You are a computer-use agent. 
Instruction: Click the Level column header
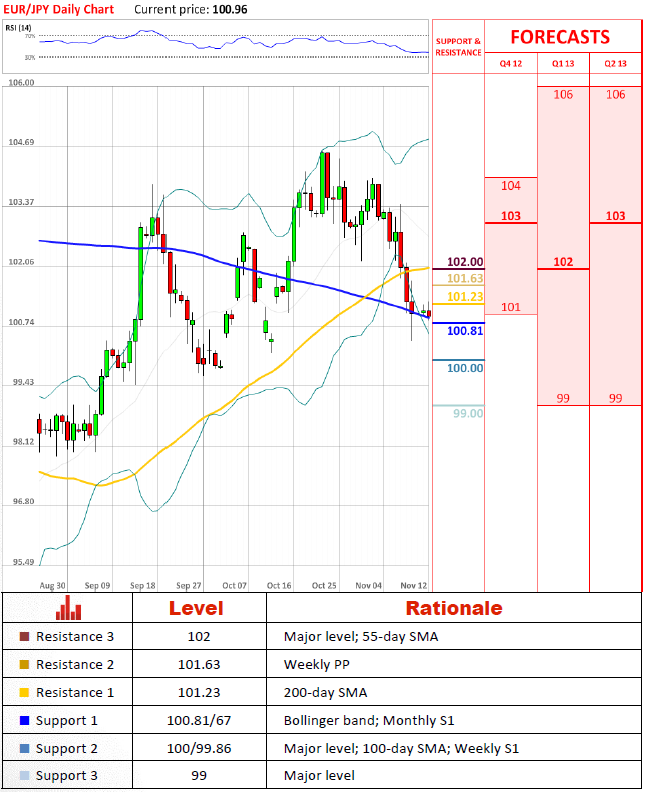(x=196, y=608)
